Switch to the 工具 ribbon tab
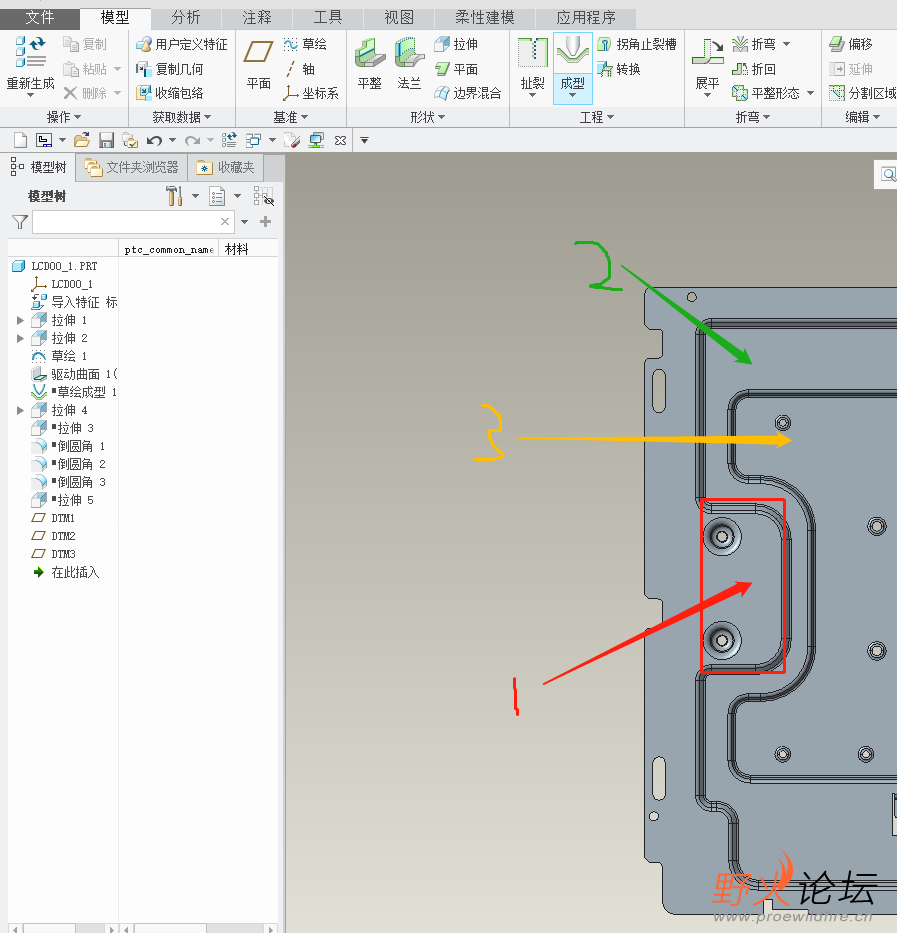This screenshot has height=933, width=897. [x=327, y=18]
